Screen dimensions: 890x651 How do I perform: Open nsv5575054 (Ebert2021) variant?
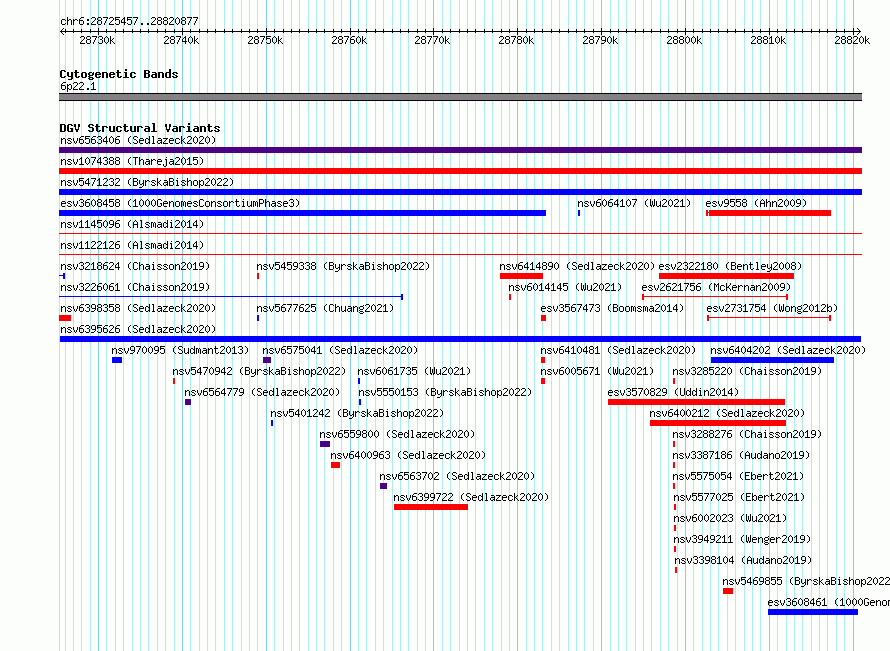pyautogui.click(x=738, y=476)
